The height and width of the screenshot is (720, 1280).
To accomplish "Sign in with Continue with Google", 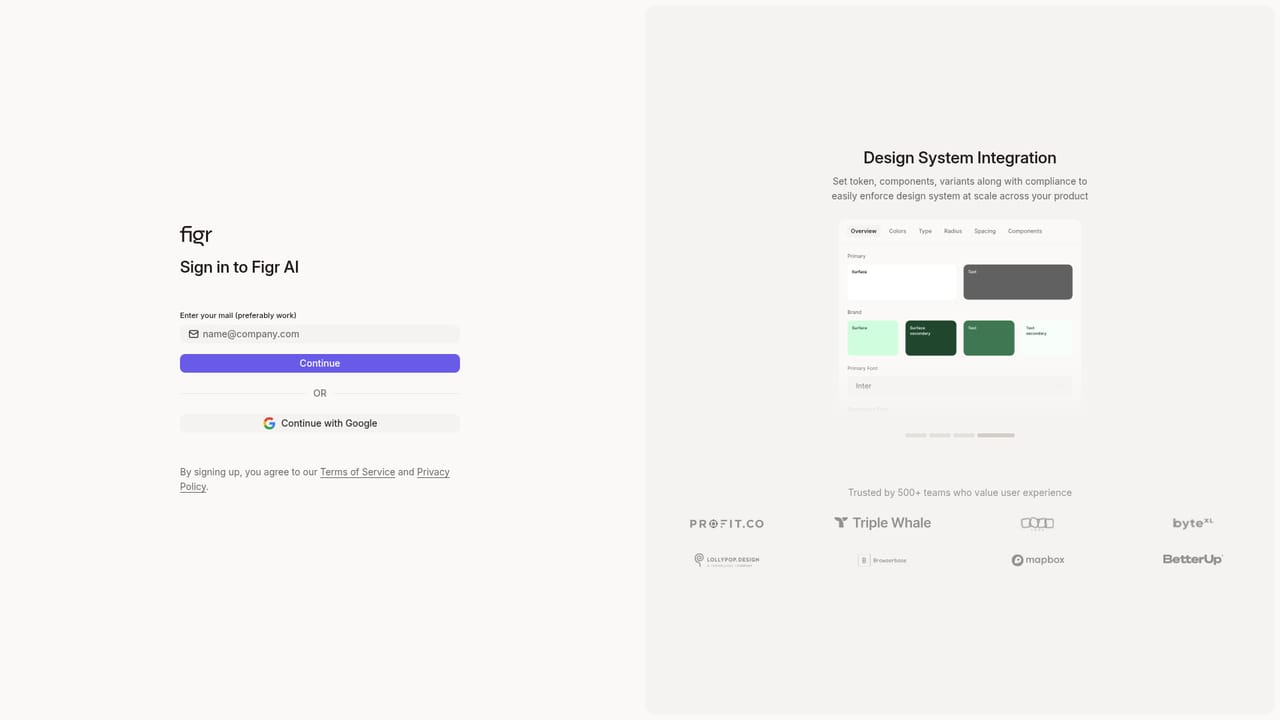I will (320, 423).
